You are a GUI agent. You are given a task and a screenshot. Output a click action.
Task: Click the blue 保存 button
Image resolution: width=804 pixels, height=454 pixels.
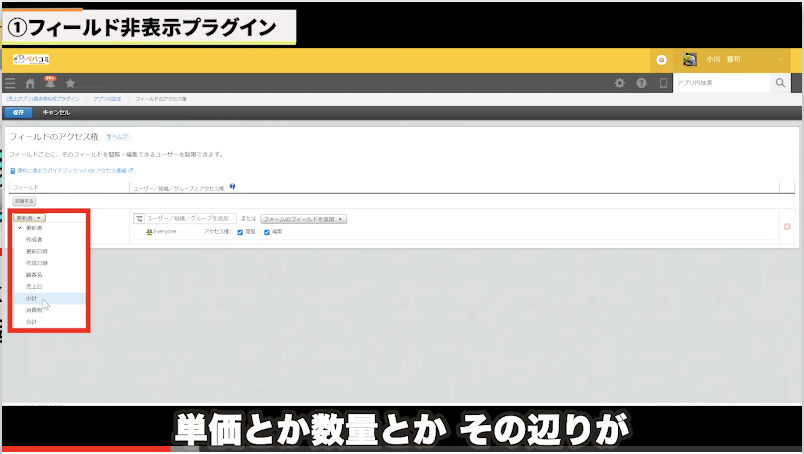(18, 113)
